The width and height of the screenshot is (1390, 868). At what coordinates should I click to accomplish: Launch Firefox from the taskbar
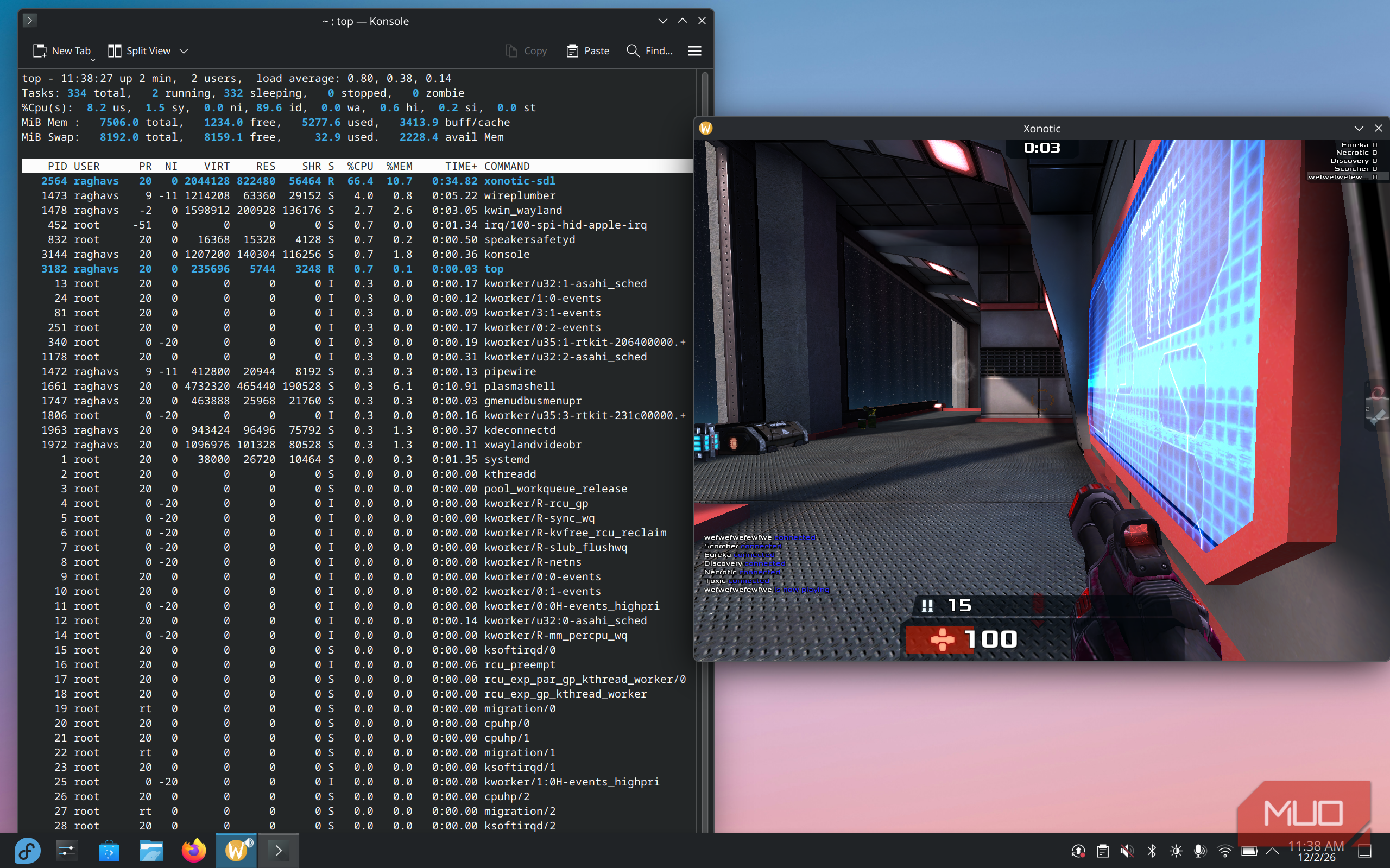(x=193, y=850)
